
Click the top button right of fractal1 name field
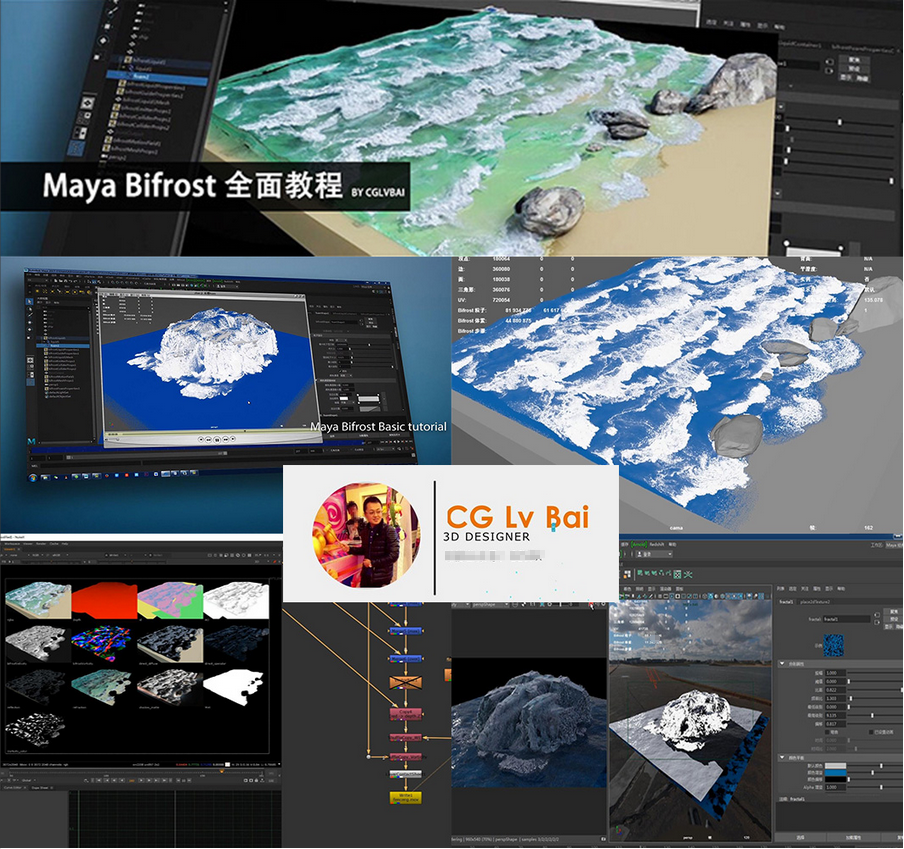point(894,611)
